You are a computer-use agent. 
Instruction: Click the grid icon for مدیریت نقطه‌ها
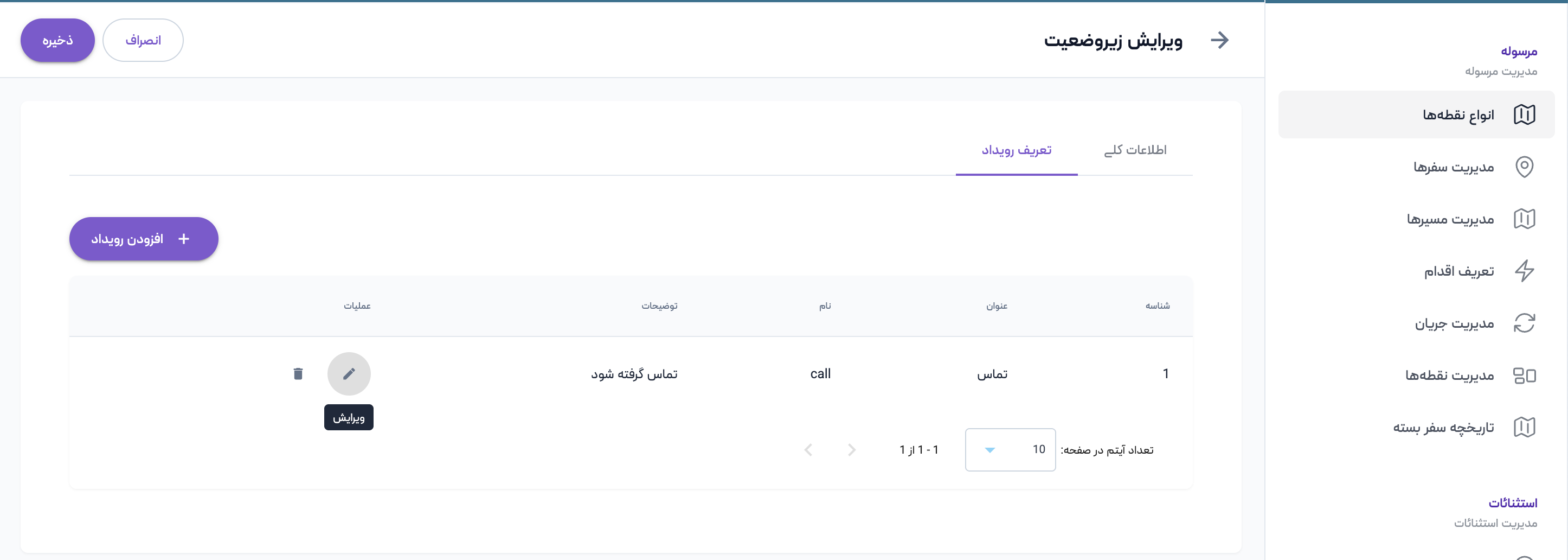(1524, 376)
